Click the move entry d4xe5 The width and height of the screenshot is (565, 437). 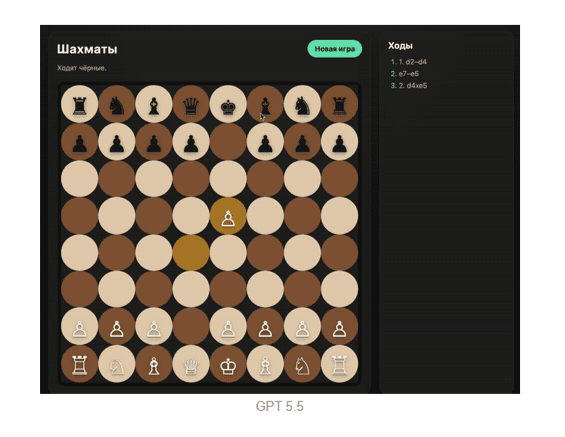pyautogui.click(x=413, y=86)
